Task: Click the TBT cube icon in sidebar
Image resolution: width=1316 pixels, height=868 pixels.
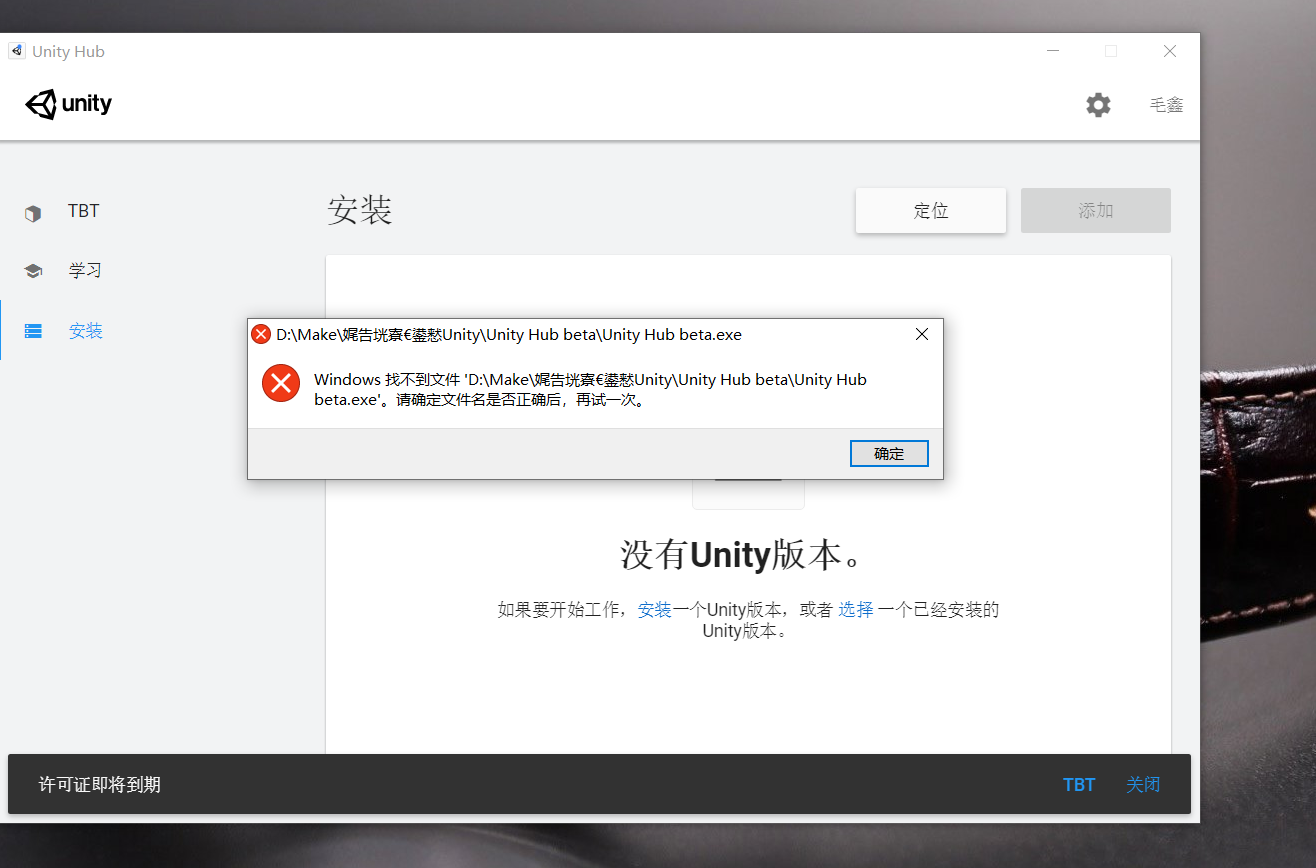Action: (33, 212)
